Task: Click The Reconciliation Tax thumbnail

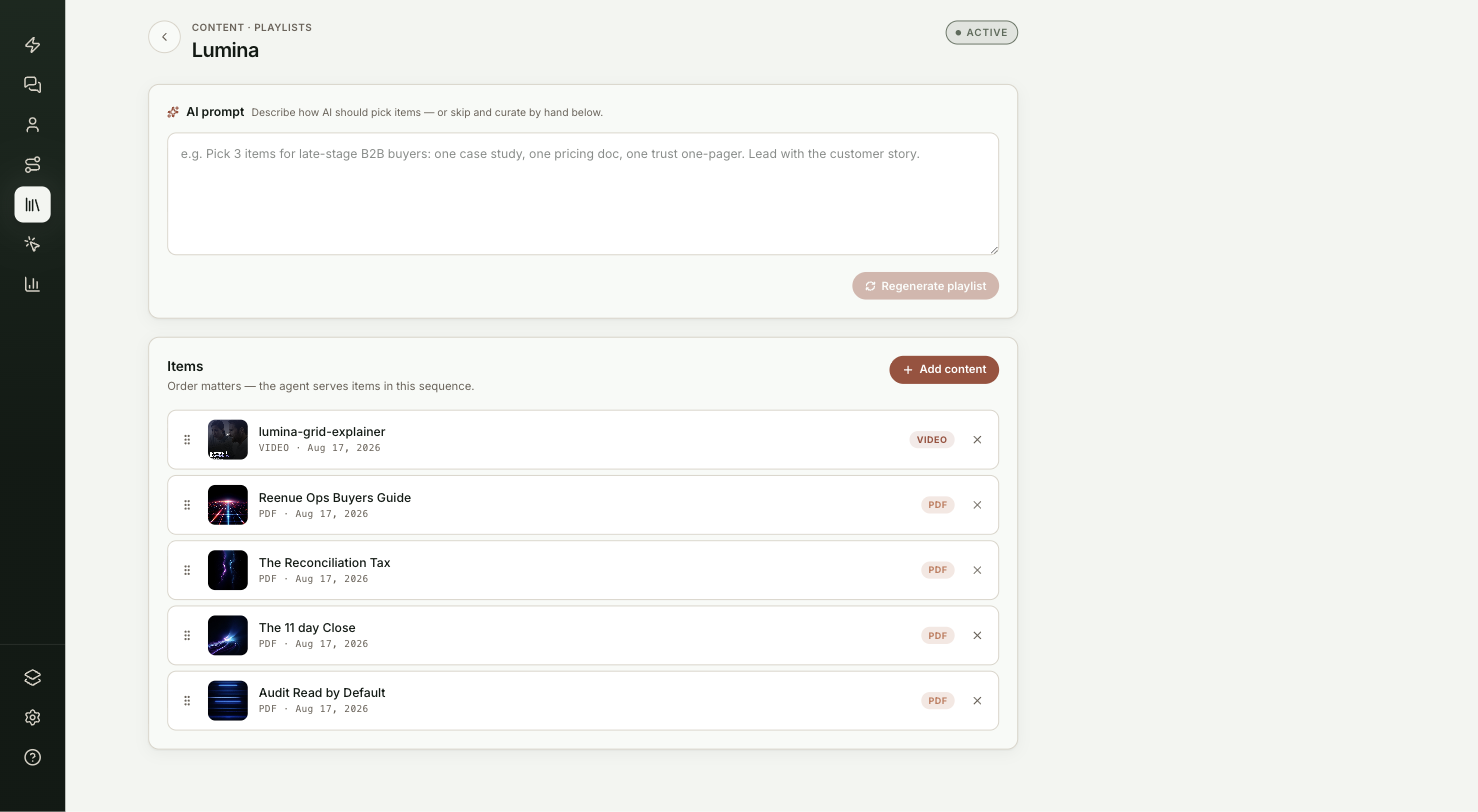Action: click(228, 570)
